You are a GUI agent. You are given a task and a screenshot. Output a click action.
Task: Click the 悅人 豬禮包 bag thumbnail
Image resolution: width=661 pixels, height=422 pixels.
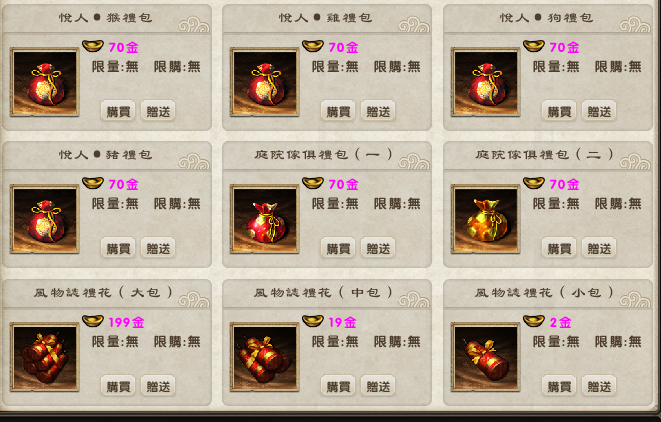(45, 219)
